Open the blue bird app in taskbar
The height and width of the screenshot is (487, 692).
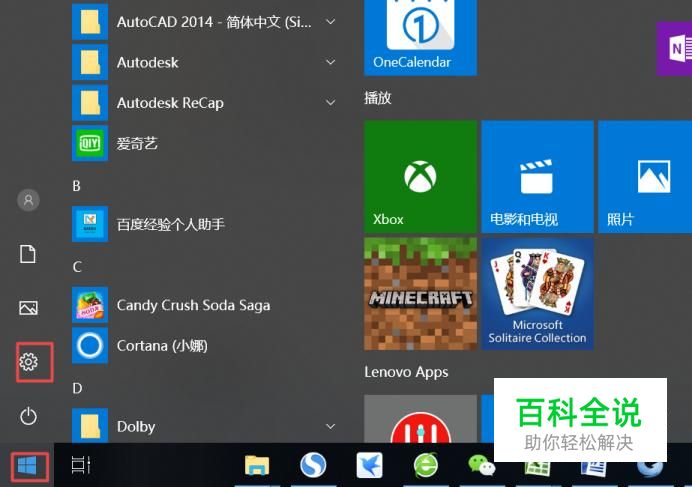pos(369,465)
